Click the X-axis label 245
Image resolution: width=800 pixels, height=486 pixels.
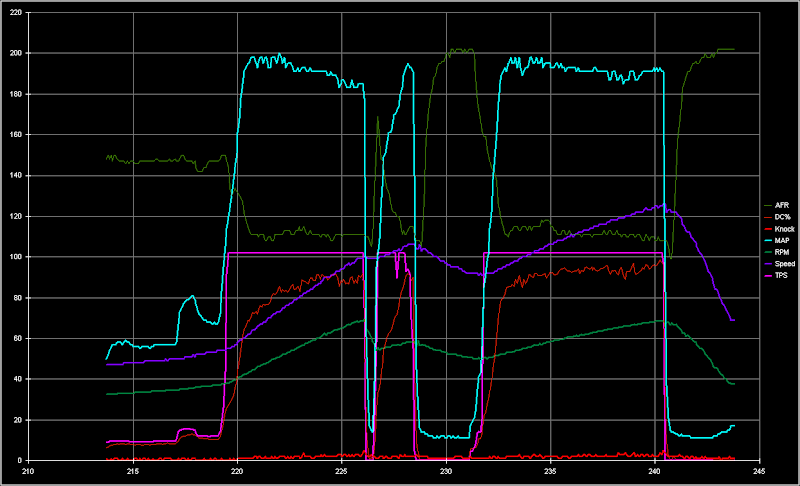pos(759,471)
